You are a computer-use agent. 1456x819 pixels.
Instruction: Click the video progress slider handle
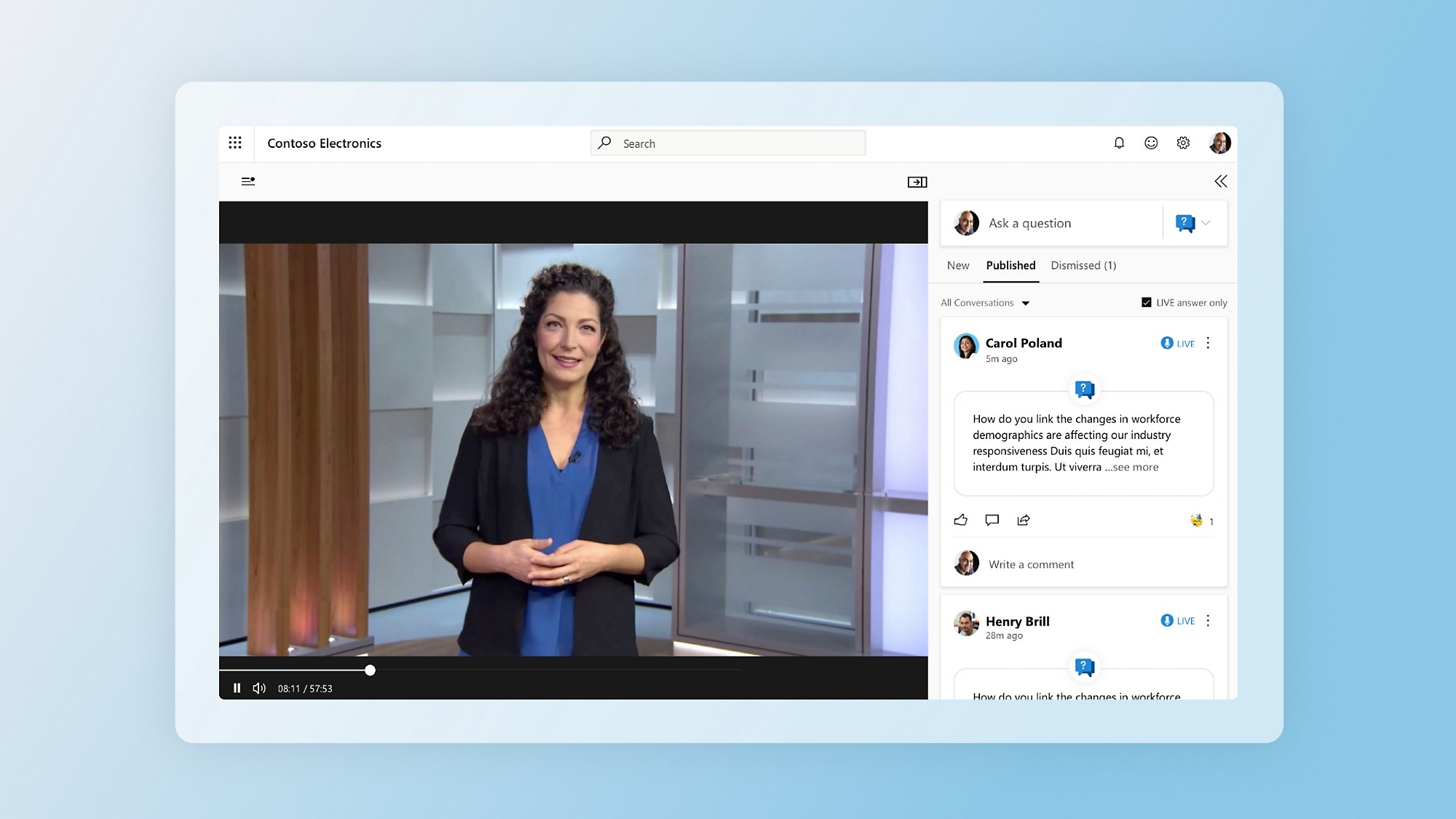(x=370, y=670)
